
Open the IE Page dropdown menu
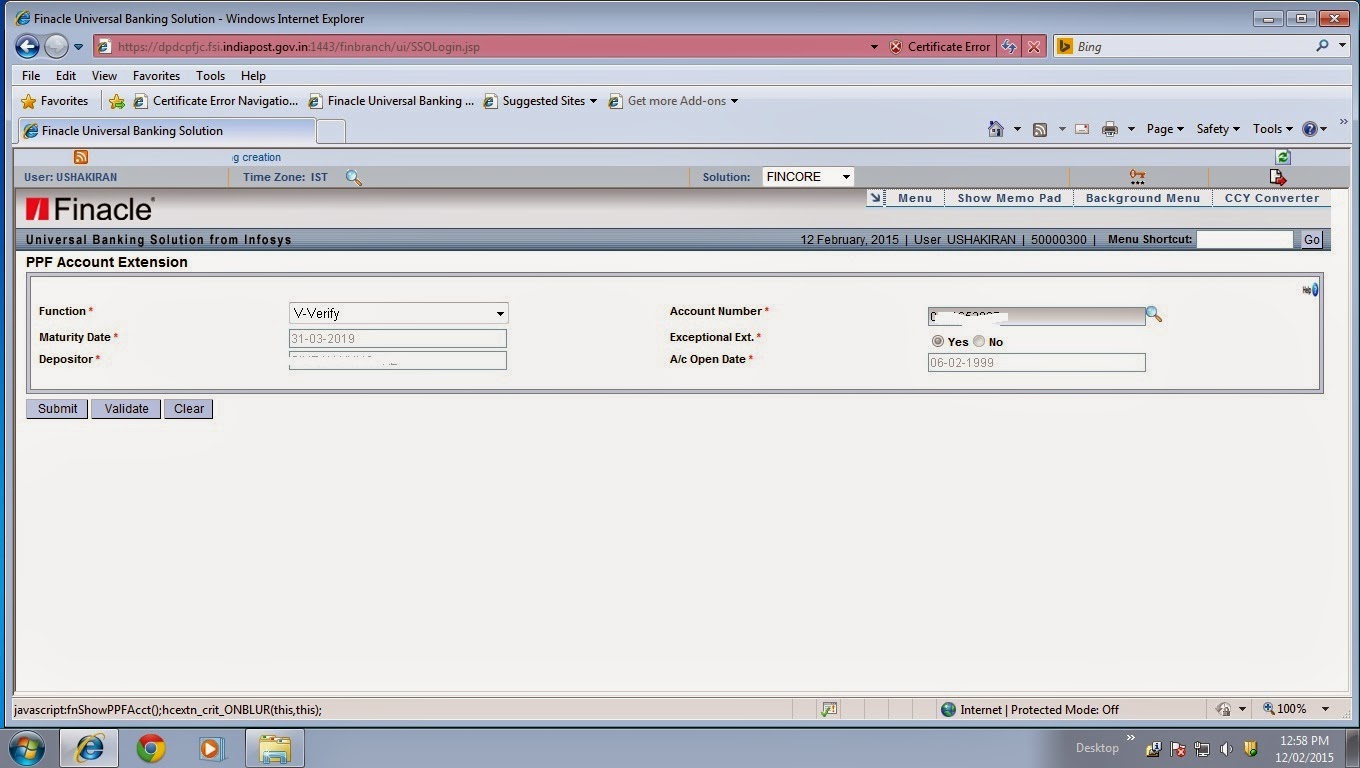(x=1165, y=129)
